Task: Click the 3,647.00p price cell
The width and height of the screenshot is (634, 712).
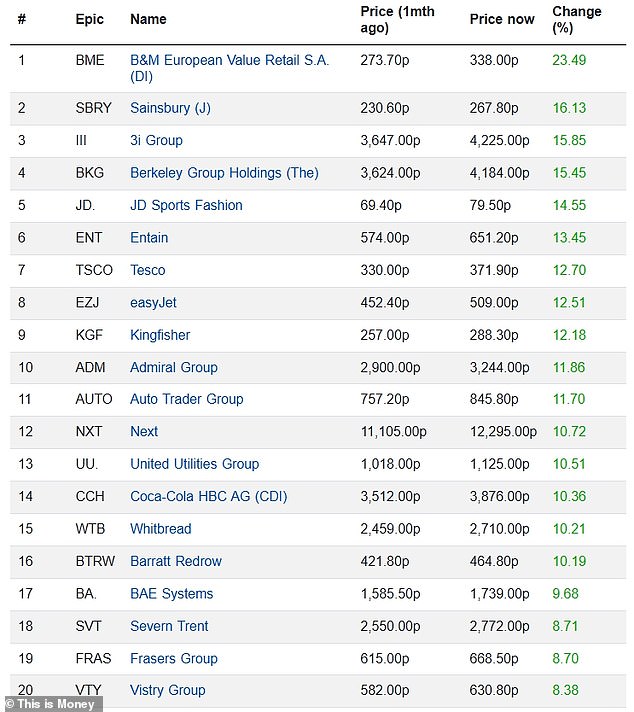Action: 390,140
